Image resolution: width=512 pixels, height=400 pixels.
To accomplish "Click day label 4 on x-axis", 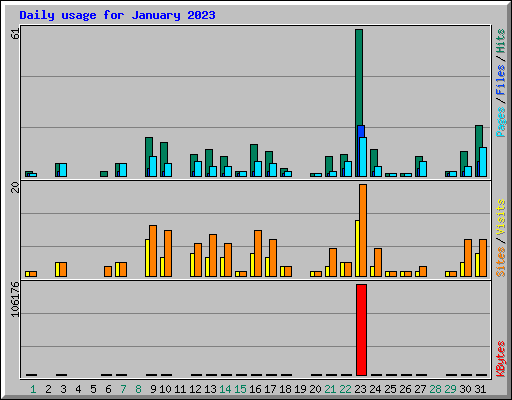I will tap(78, 389).
